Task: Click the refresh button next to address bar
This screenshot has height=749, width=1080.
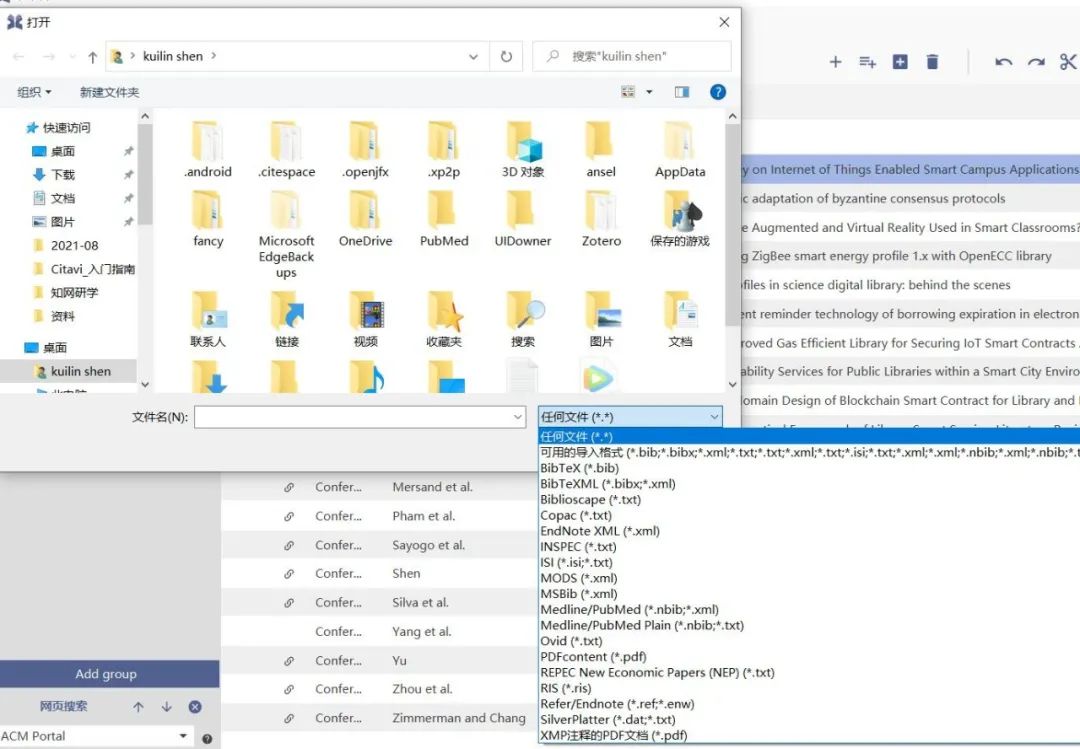Action: pos(506,57)
